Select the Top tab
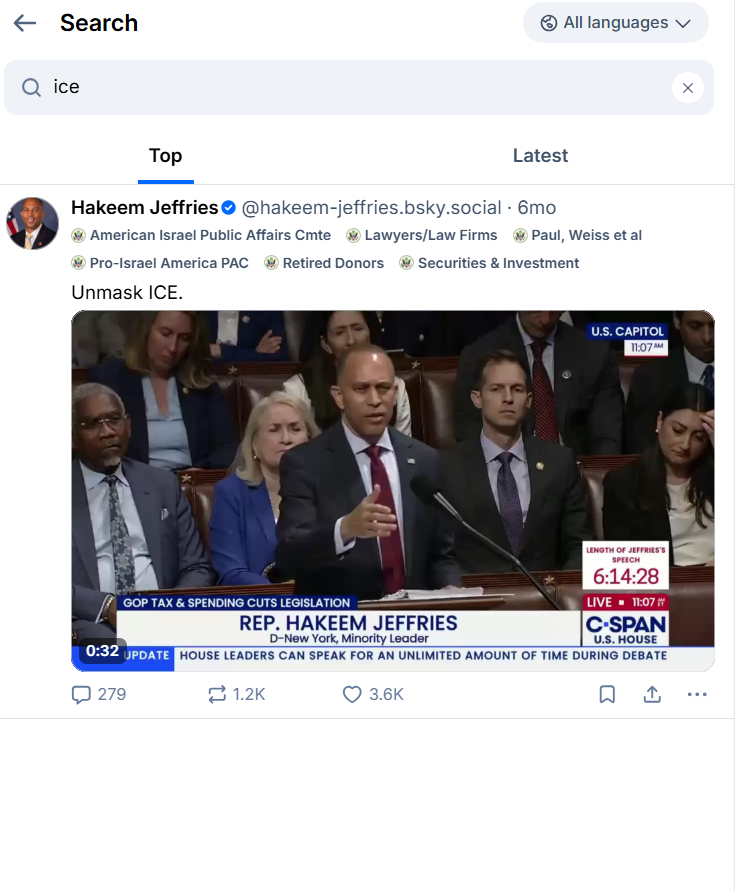The image size is (737, 891). [x=165, y=156]
